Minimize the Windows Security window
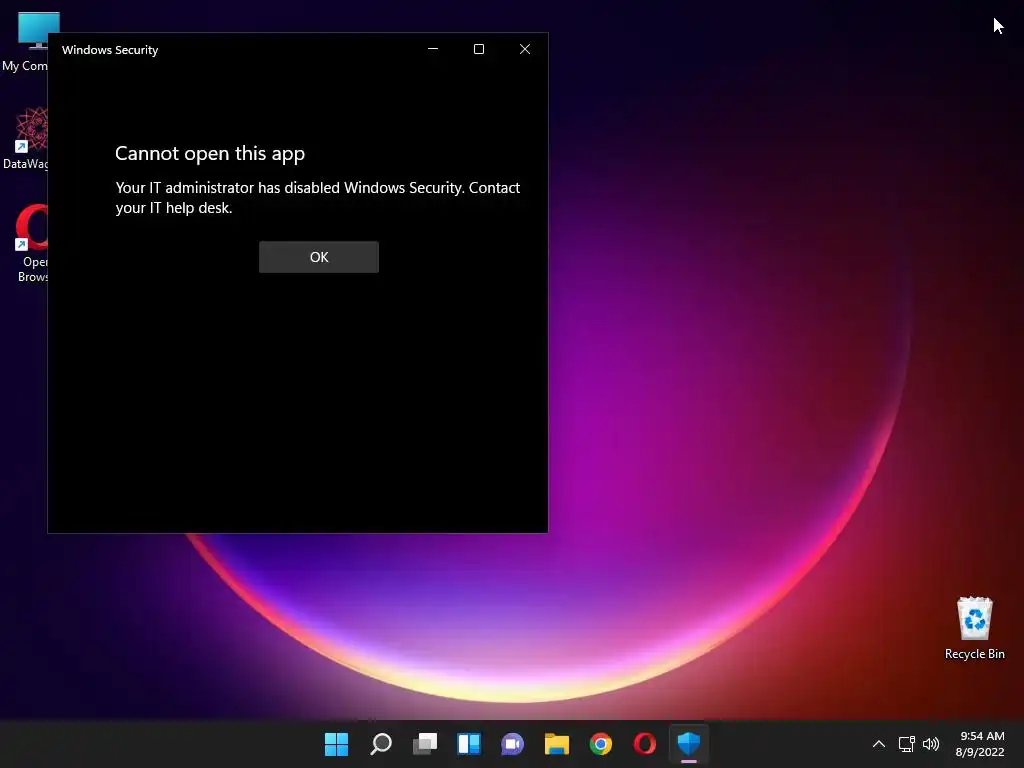Viewport: 1024px width, 768px height. tap(433, 49)
